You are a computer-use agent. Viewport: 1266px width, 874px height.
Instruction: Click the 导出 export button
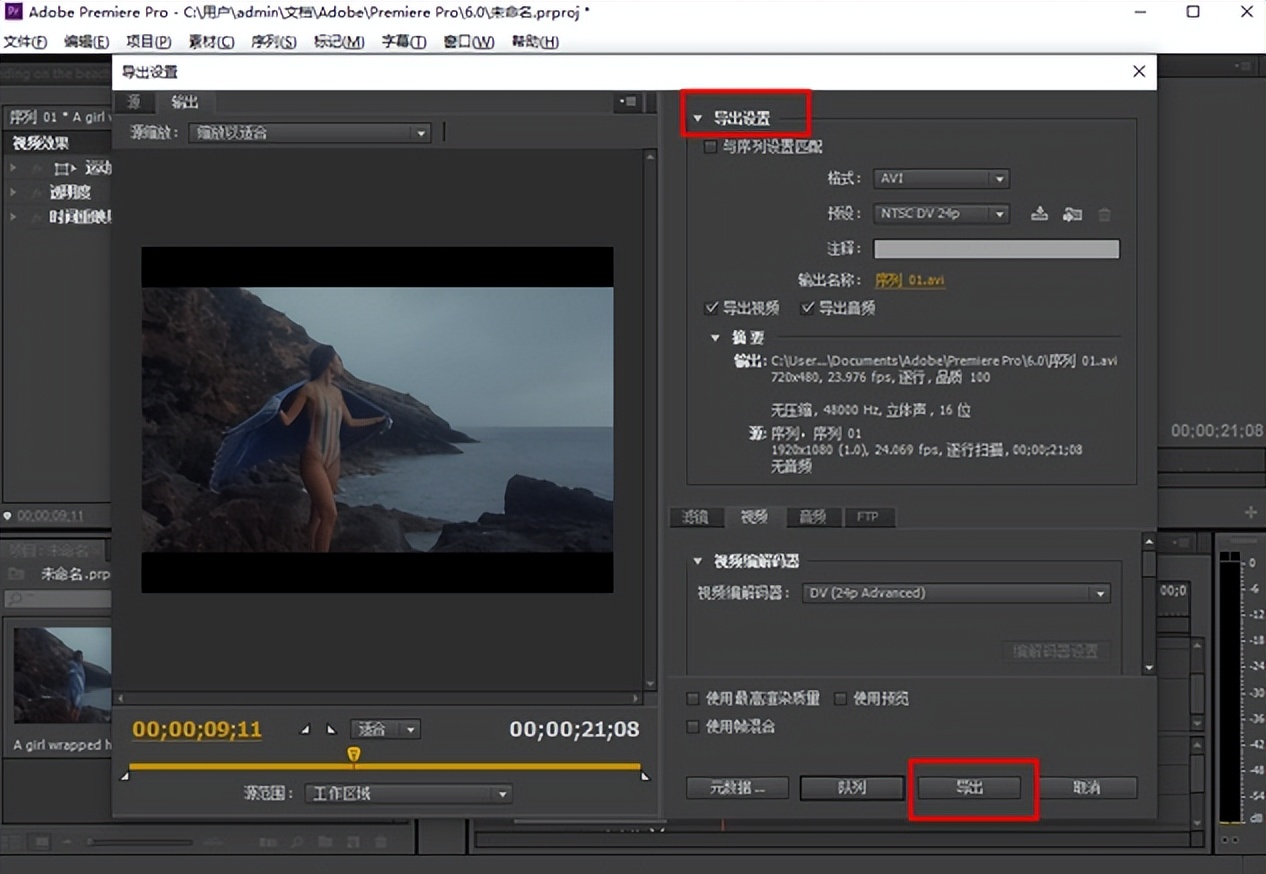pyautogui.click(x=971, y=788)
